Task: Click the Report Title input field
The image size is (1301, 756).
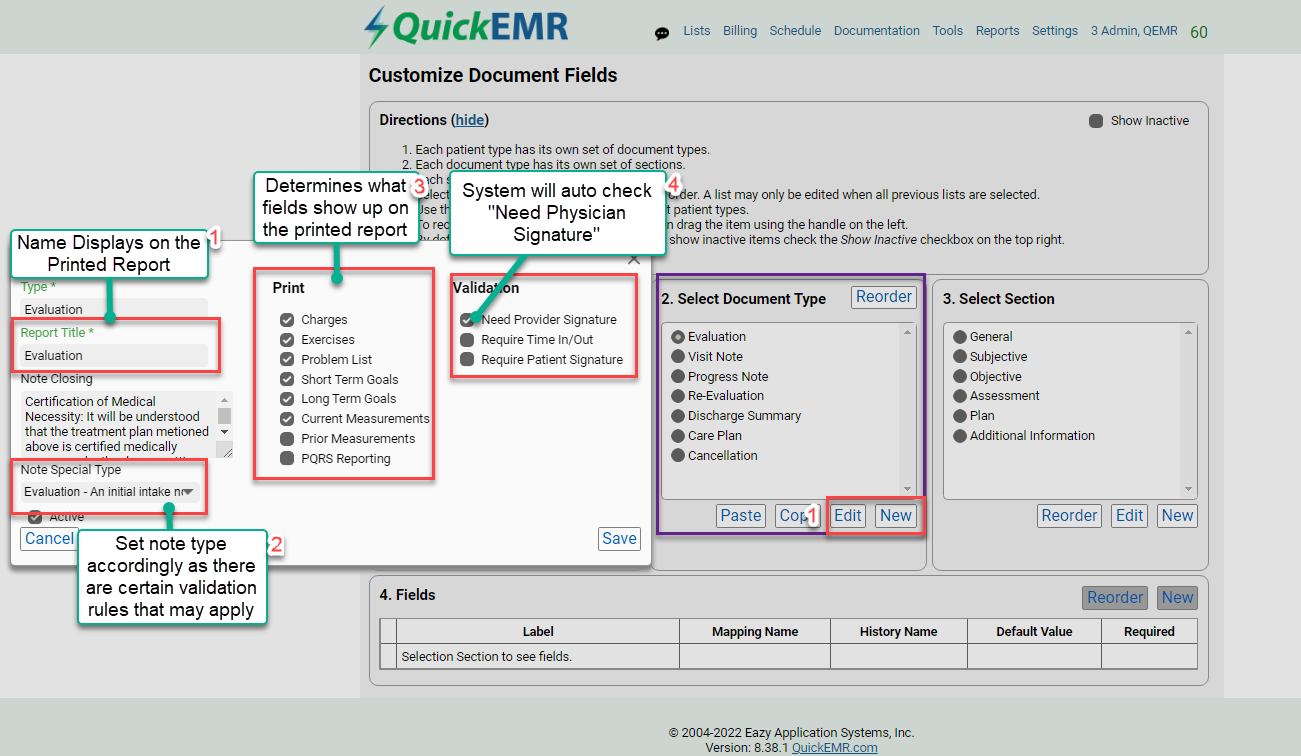Action: [x=114, y=355]
